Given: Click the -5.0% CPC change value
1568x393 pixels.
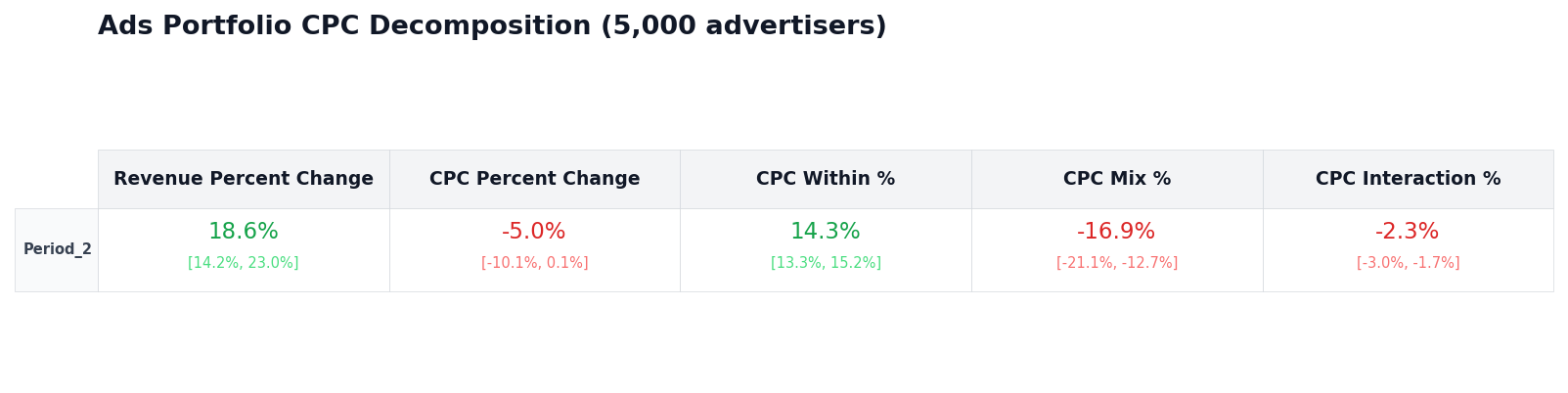Looking at the screenshot, I should 534,232.
